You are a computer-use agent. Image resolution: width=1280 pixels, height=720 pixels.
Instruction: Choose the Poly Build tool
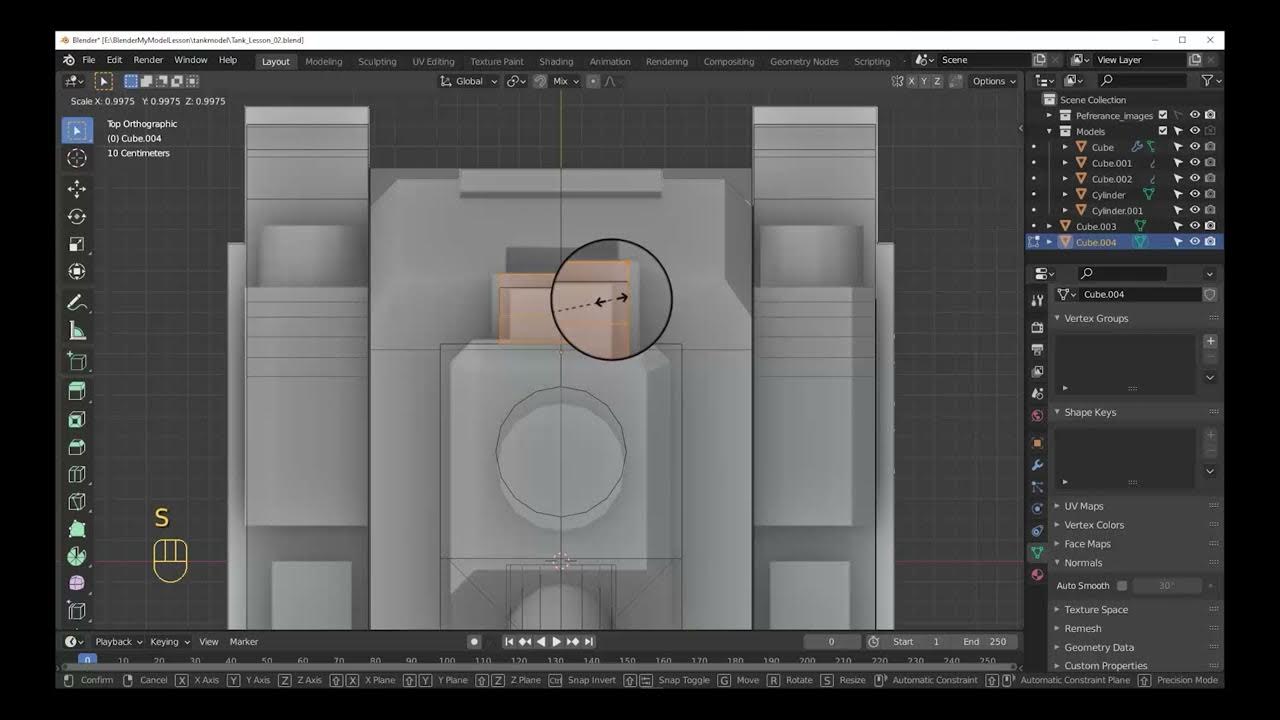point(77,529)
